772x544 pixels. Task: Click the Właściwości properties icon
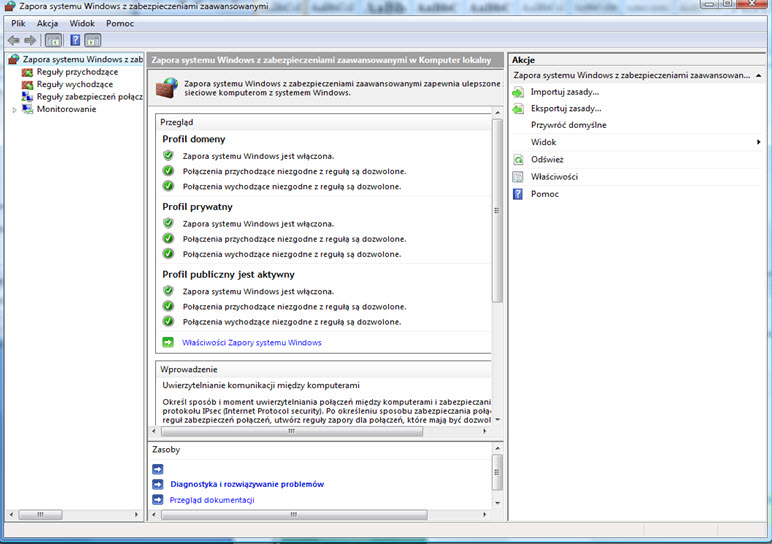click(x=518, y=177)
